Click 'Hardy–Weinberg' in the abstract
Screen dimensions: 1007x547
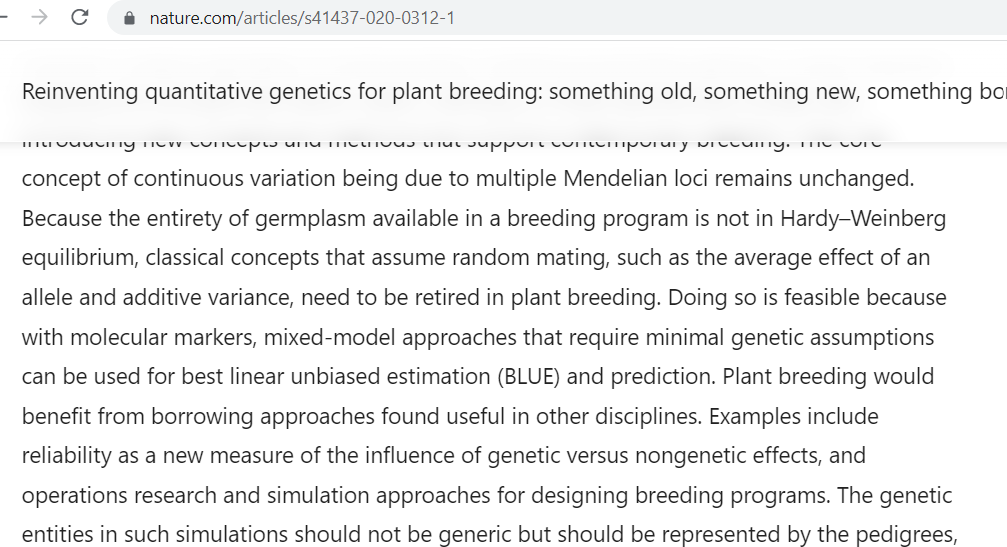(863, 219)
